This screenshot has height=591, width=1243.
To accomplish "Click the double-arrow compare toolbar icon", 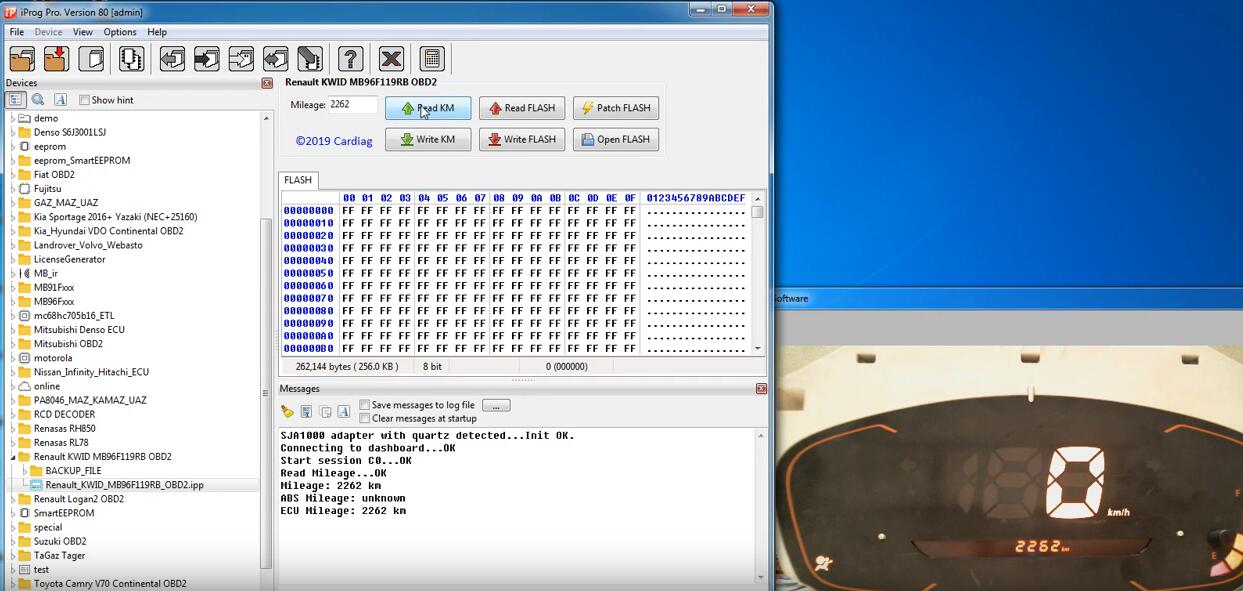I will [276, 59].
